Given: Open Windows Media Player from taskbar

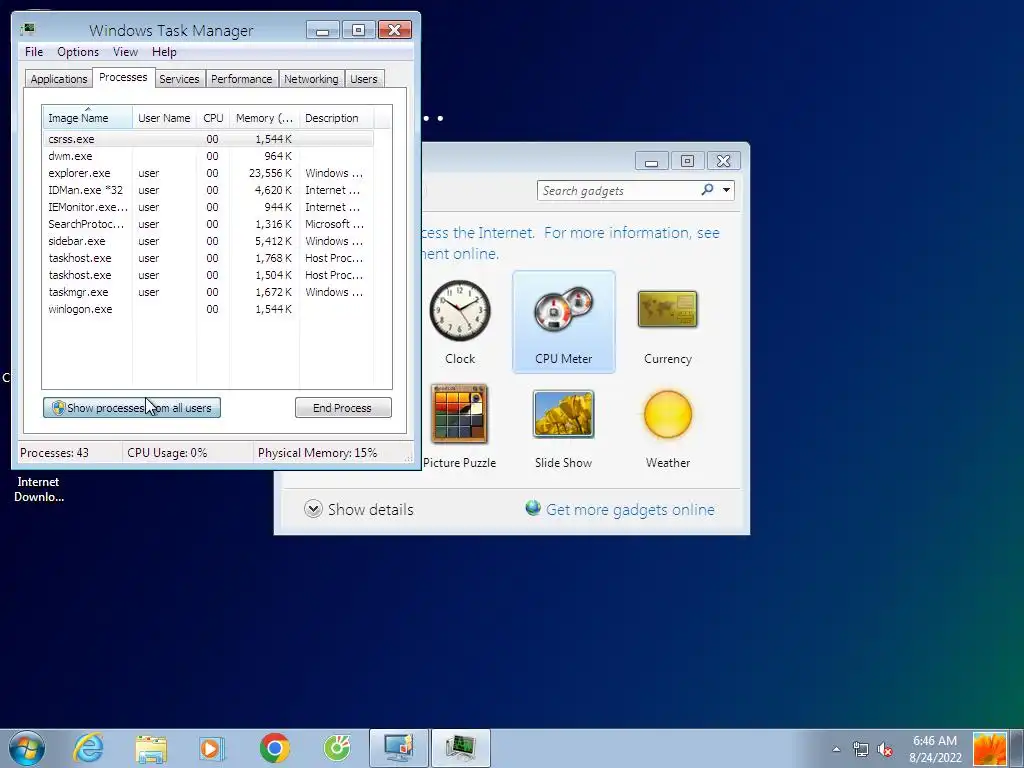Looking at the screenshot, I should [x=212, y=748].
